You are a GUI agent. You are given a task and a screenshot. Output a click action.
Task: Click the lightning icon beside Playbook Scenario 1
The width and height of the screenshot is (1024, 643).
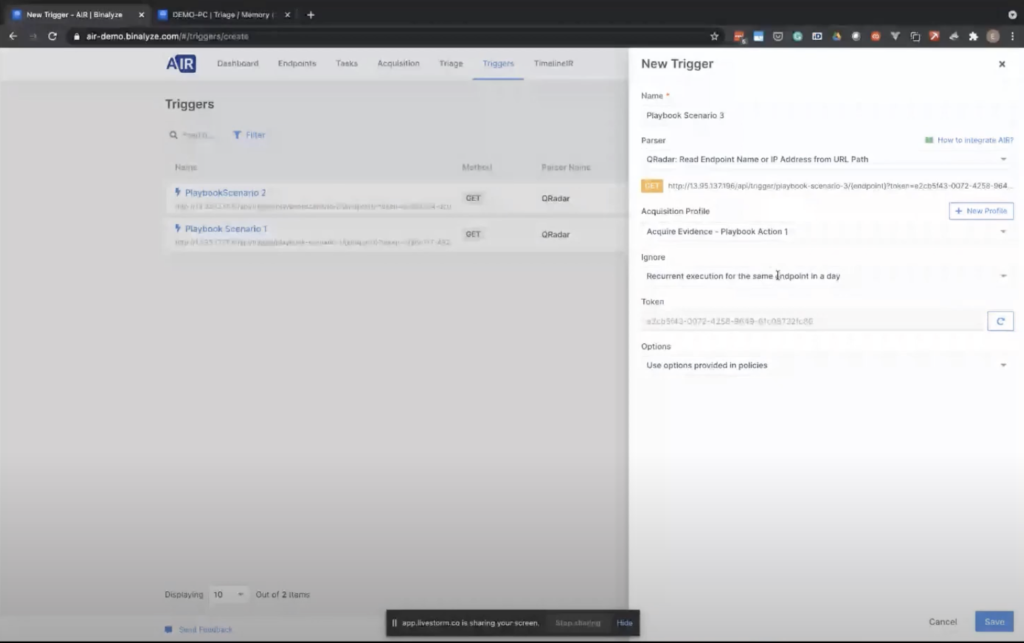pyautogui.click(x=178, y=228)
